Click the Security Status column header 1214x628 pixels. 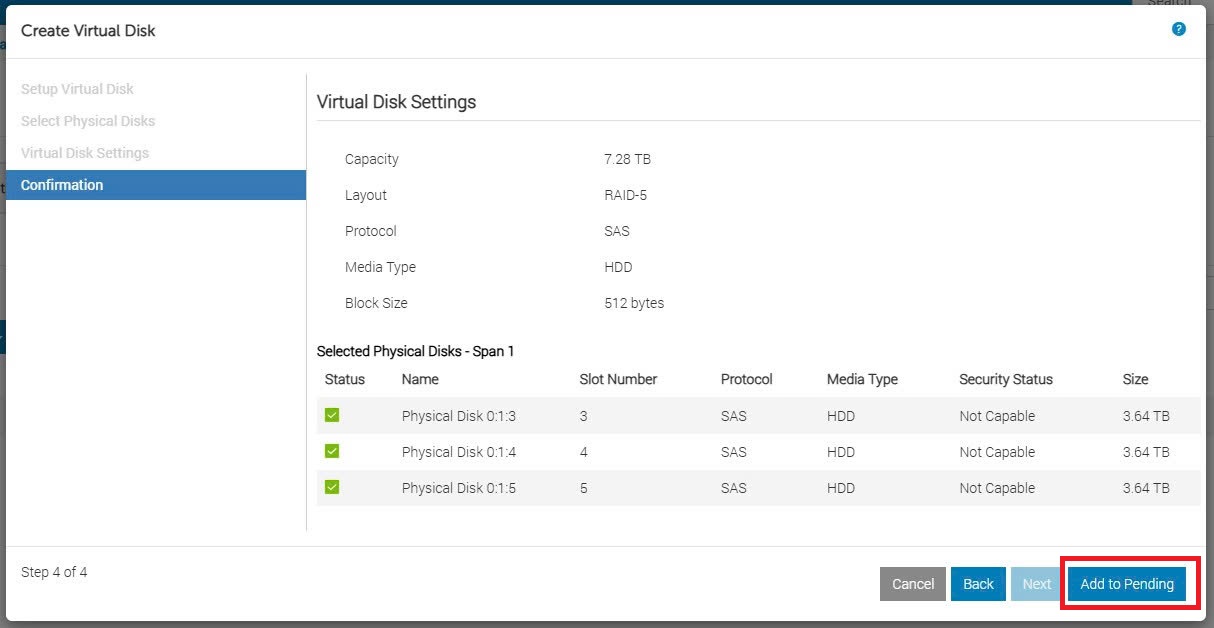[1005, 379]
